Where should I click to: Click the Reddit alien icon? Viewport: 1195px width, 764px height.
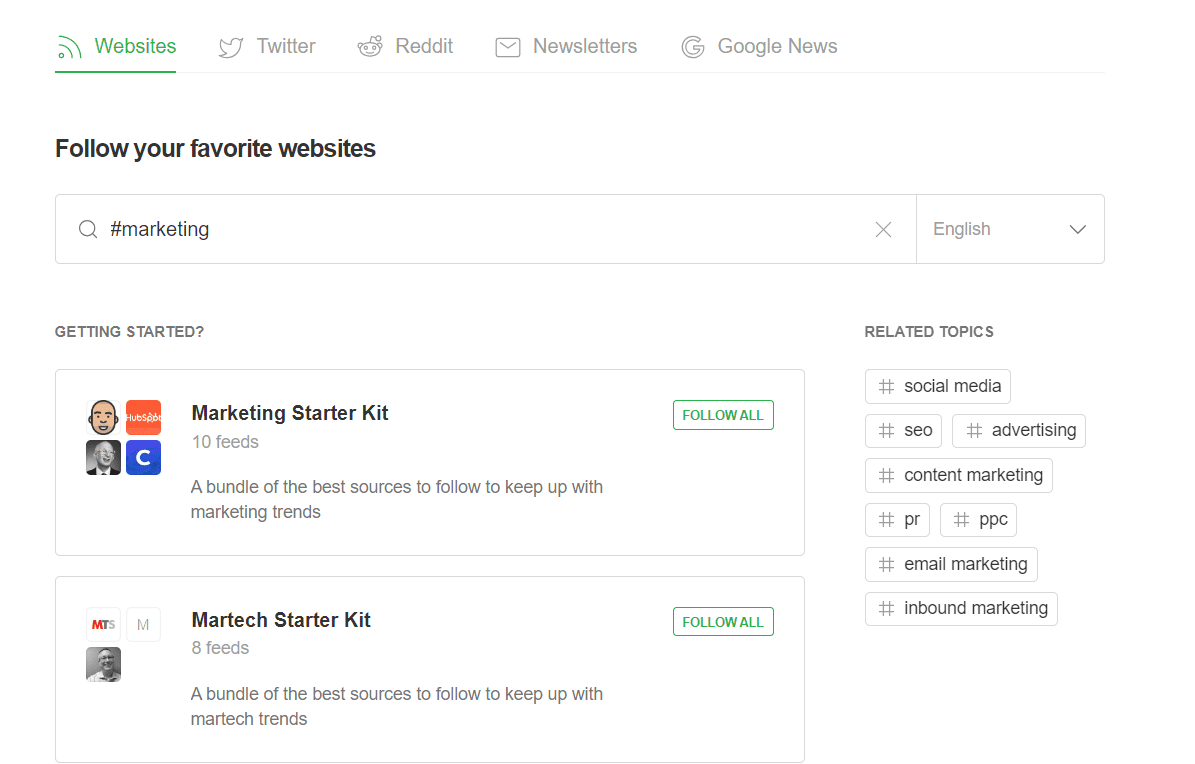pyautogui.click(x=369, y=46)
